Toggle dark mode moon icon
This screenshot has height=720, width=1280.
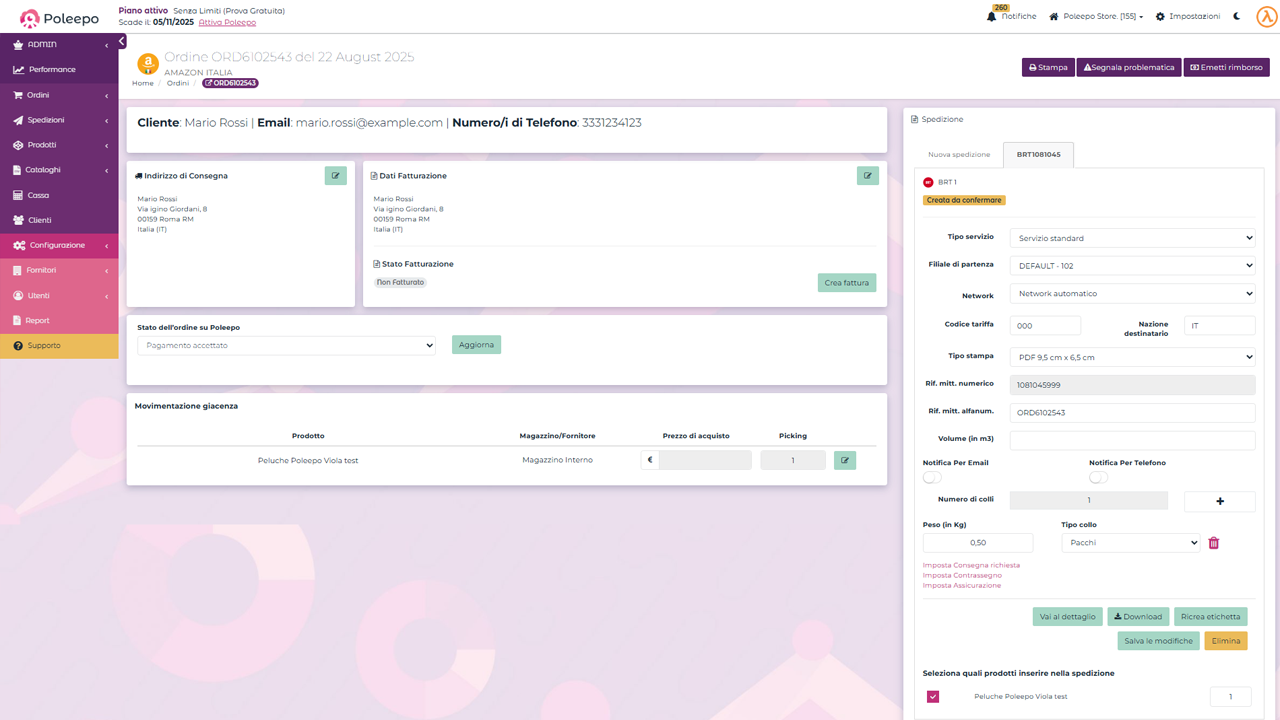coord(1237,17)
